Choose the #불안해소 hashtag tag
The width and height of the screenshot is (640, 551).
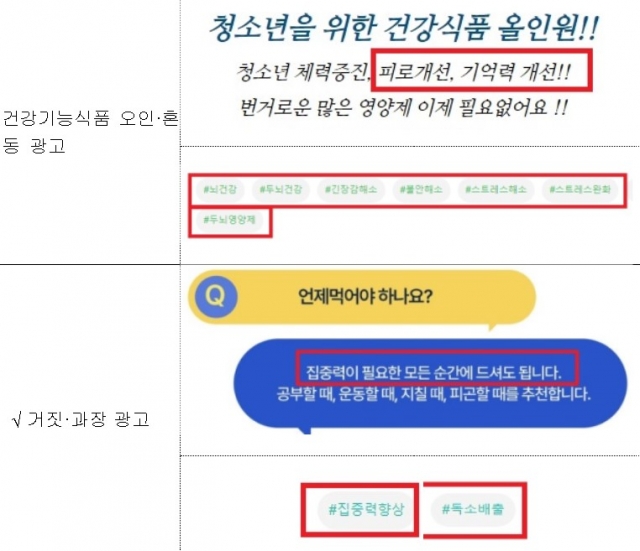point(421,190)
